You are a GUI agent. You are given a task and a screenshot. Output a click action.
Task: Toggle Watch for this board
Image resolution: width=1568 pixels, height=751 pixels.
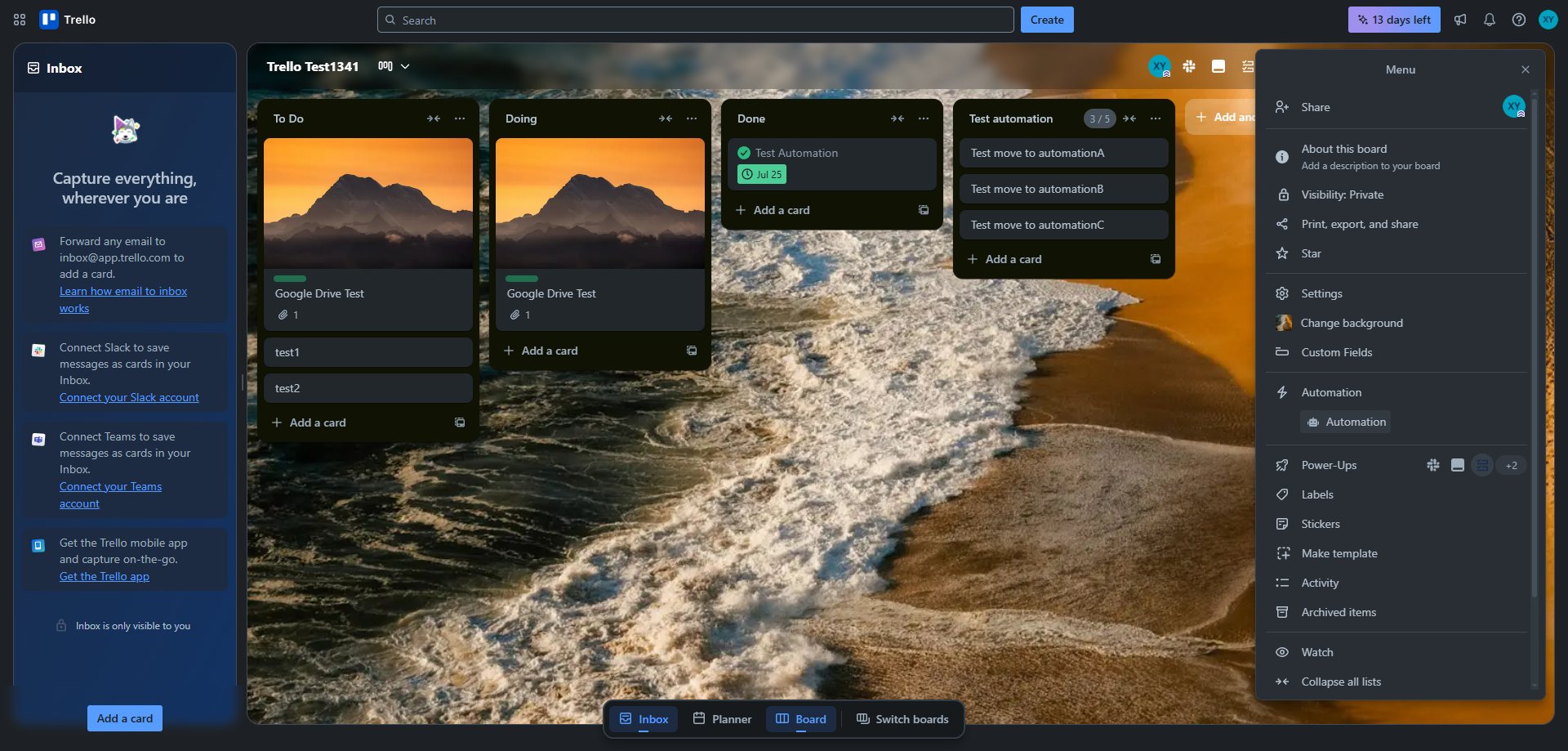pyautogui.click(x=1396, y=652)
